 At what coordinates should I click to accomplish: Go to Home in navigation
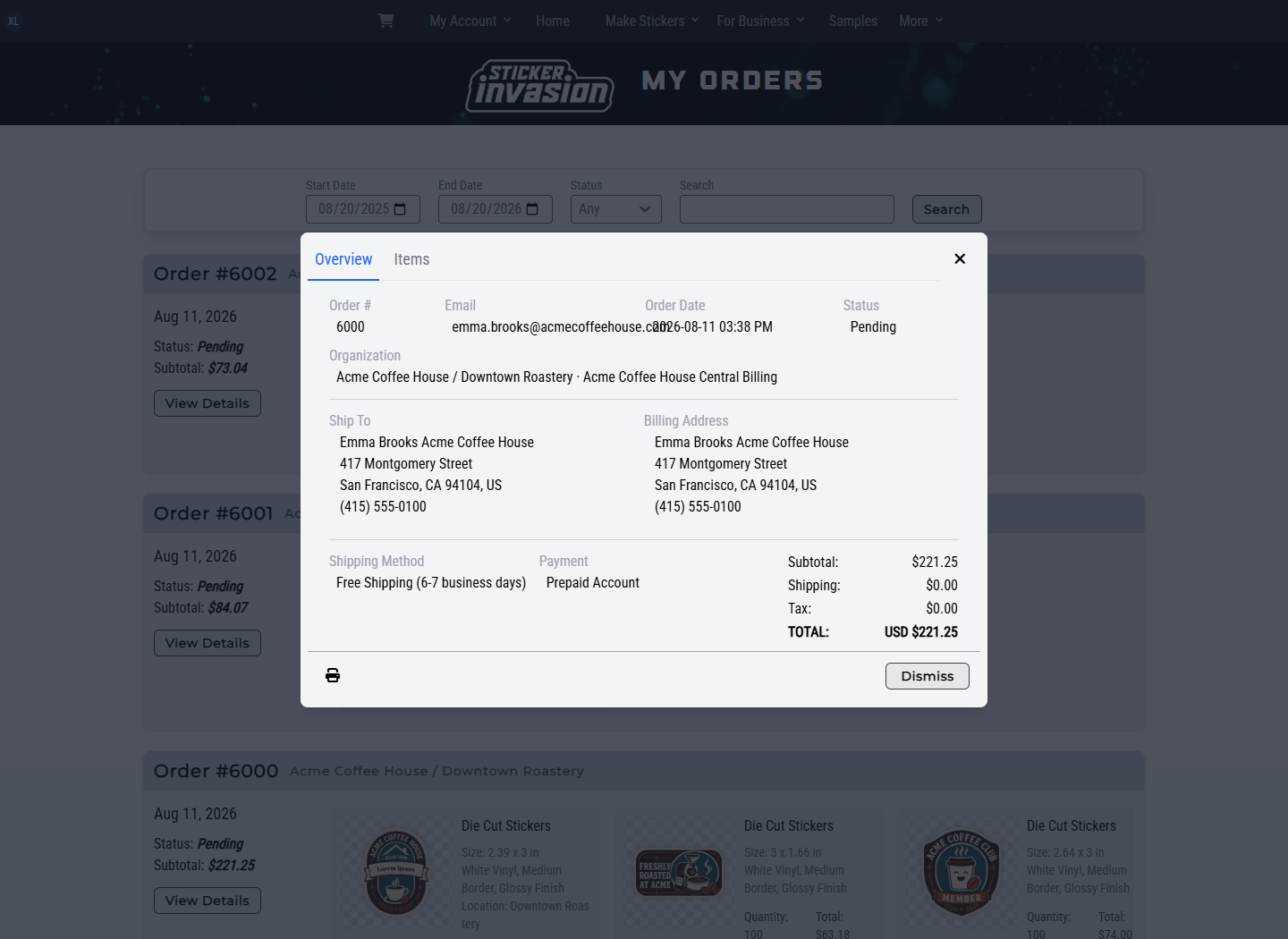pyautogui.click(x=553, y=21)
